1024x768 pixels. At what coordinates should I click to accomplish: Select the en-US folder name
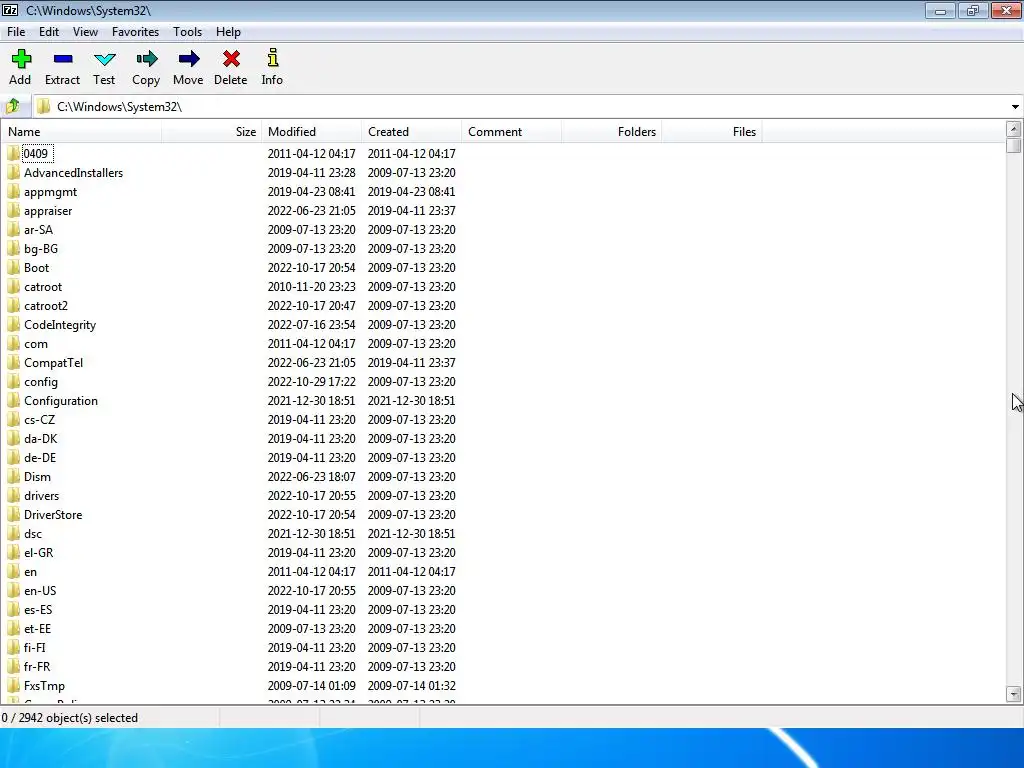[40, 590]
